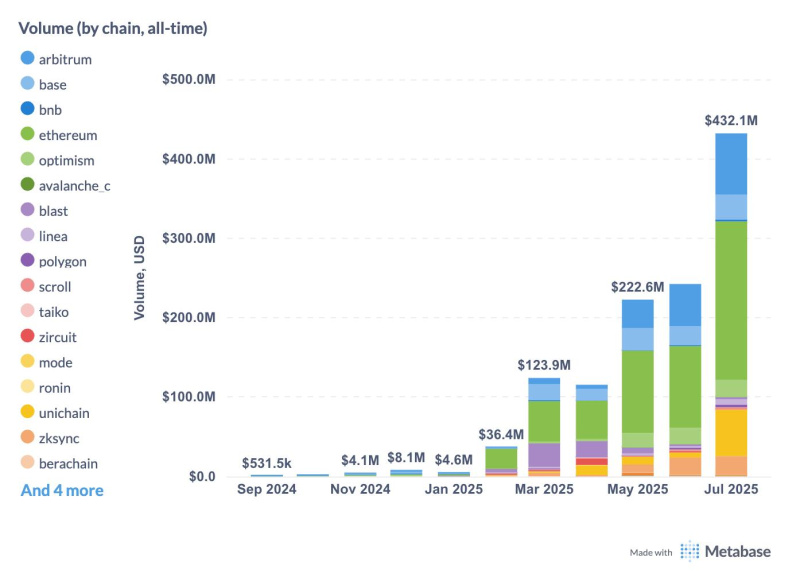Click the Metabase logo icon
The height and width of the screenshot is (581, 800).
click(690, 551)
